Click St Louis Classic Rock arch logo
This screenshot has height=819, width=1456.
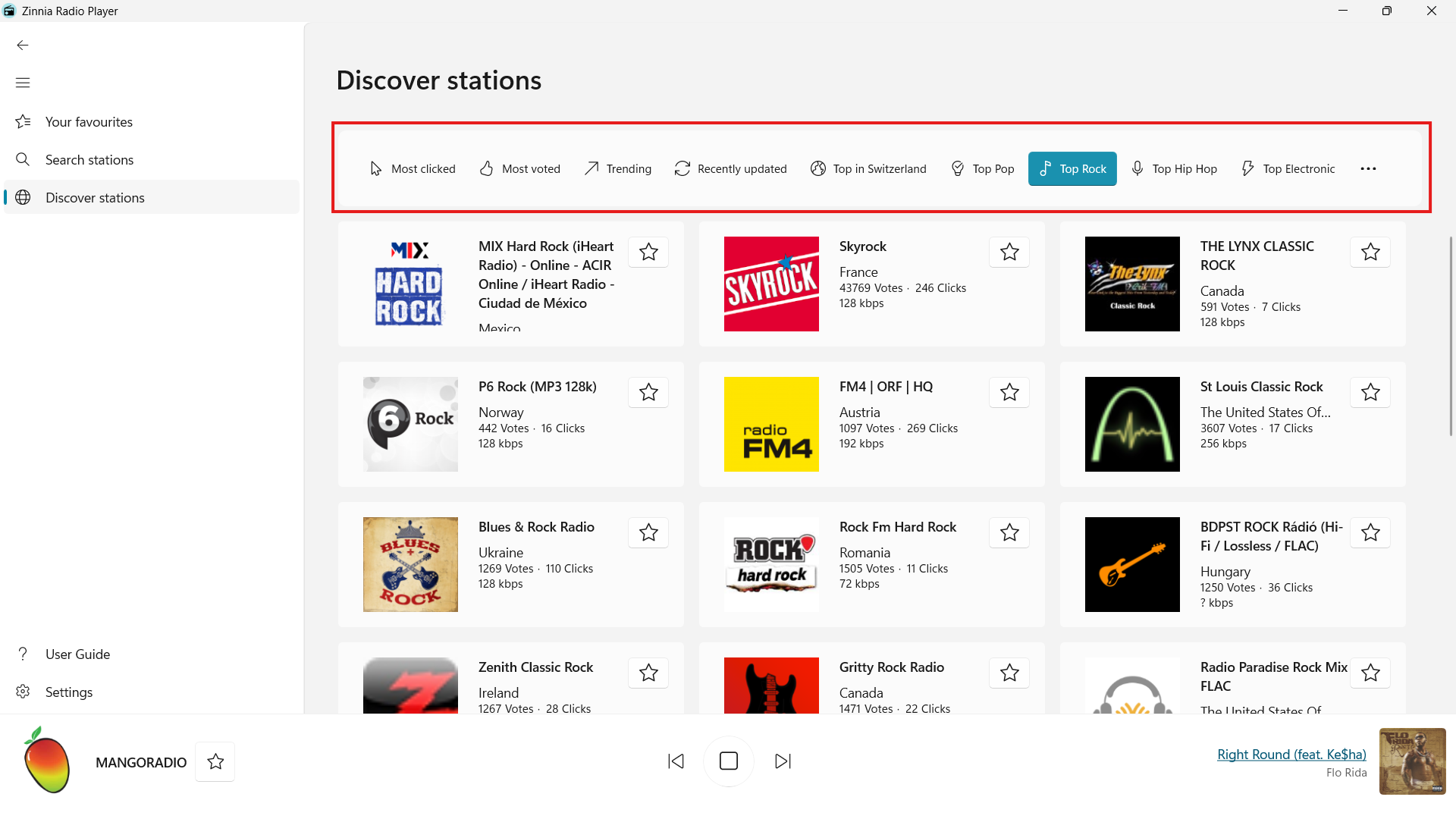1132,424
